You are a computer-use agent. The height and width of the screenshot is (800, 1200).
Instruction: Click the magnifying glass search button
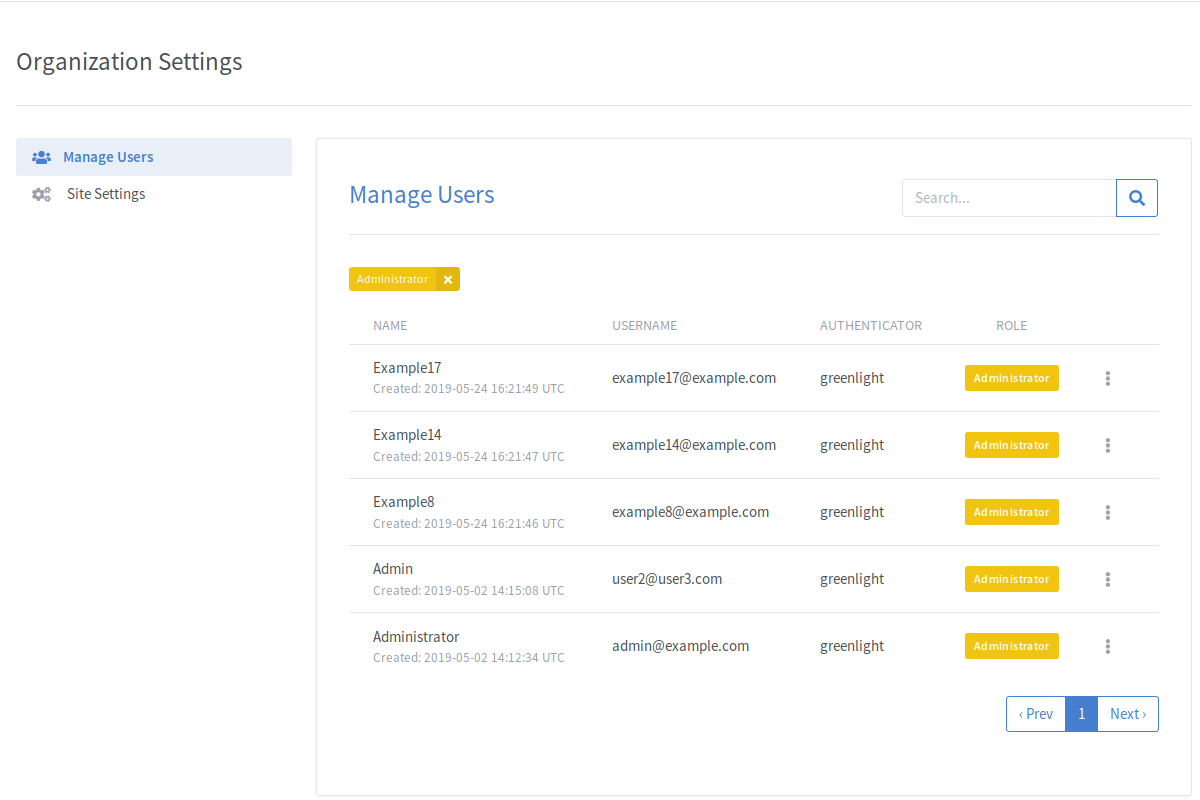[1137, 198]
